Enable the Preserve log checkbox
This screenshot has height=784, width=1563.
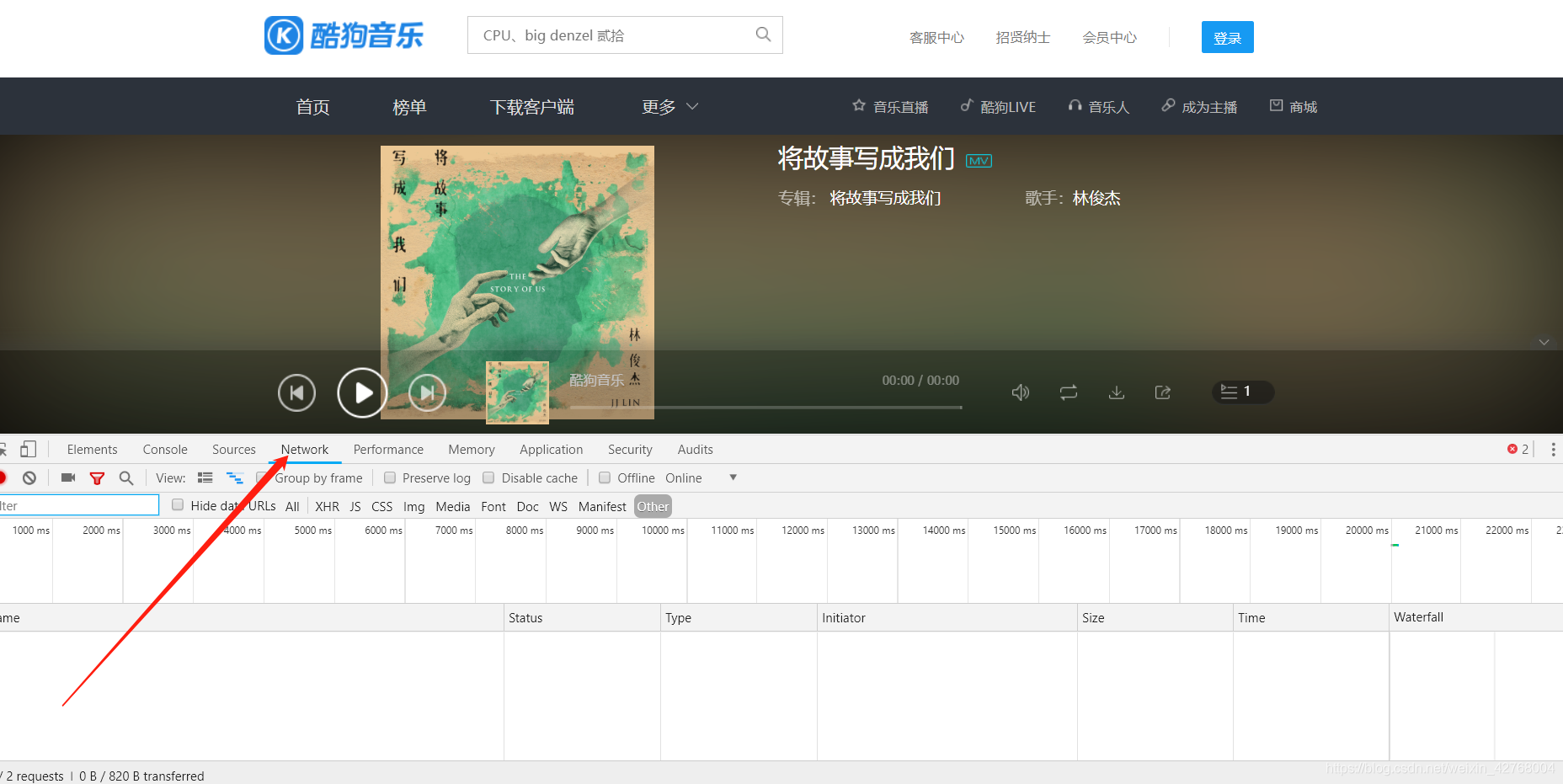[390, 477]
